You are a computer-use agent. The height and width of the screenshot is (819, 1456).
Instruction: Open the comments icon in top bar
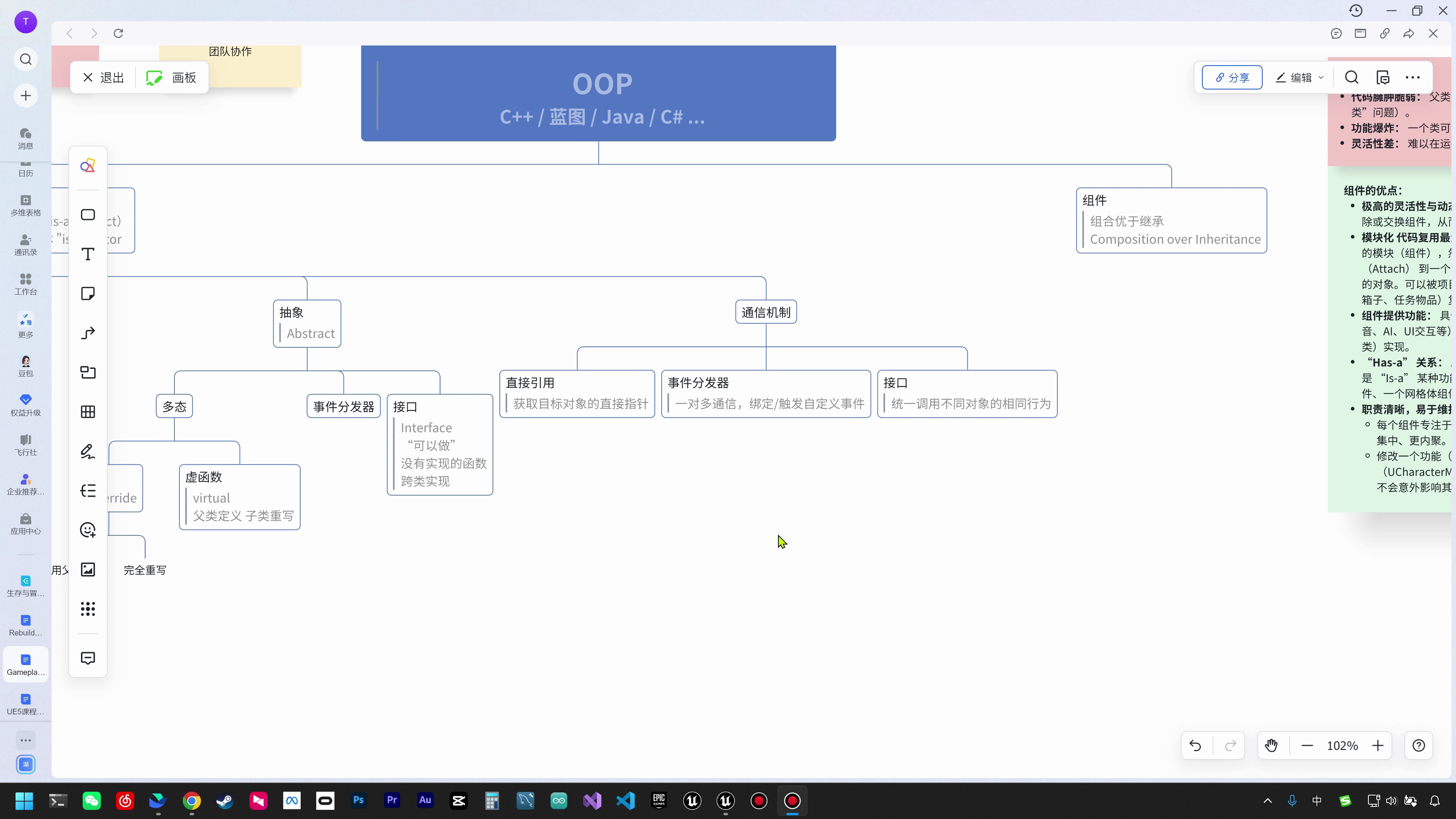(x=1336, y=33)
